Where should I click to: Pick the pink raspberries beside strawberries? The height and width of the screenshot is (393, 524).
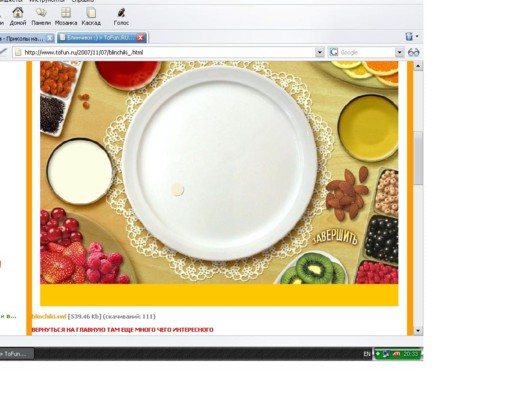(x=106, y=264)
